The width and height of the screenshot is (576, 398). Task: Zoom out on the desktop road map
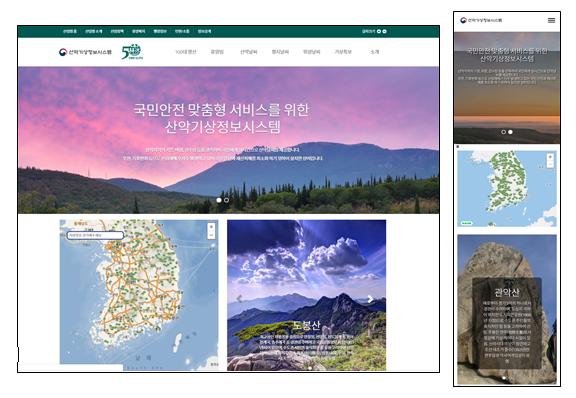211,234
